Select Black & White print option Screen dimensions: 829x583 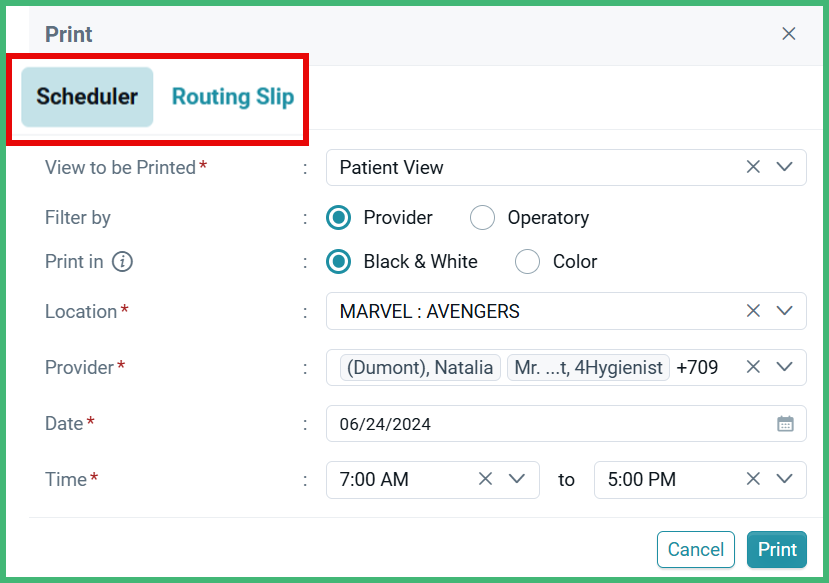point(337,261)
